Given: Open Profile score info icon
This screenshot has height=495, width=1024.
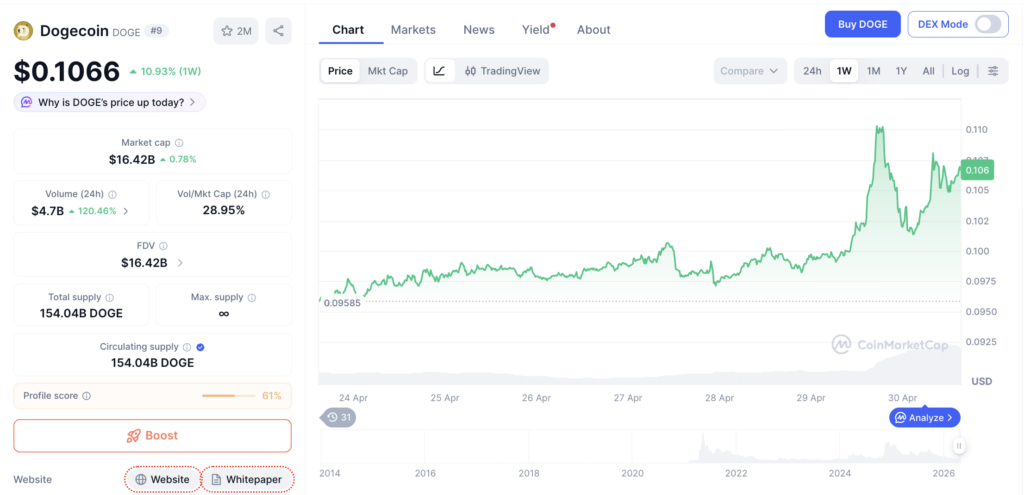Looking at the screenshot, I should click(87, 396).
